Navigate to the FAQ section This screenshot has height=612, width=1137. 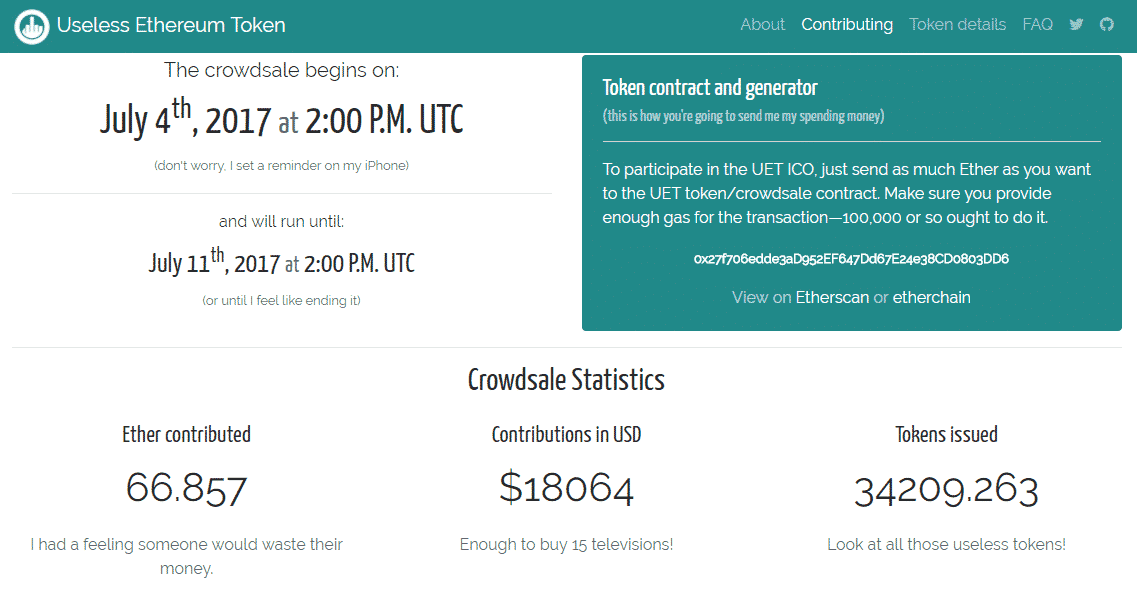point(1037,25)
